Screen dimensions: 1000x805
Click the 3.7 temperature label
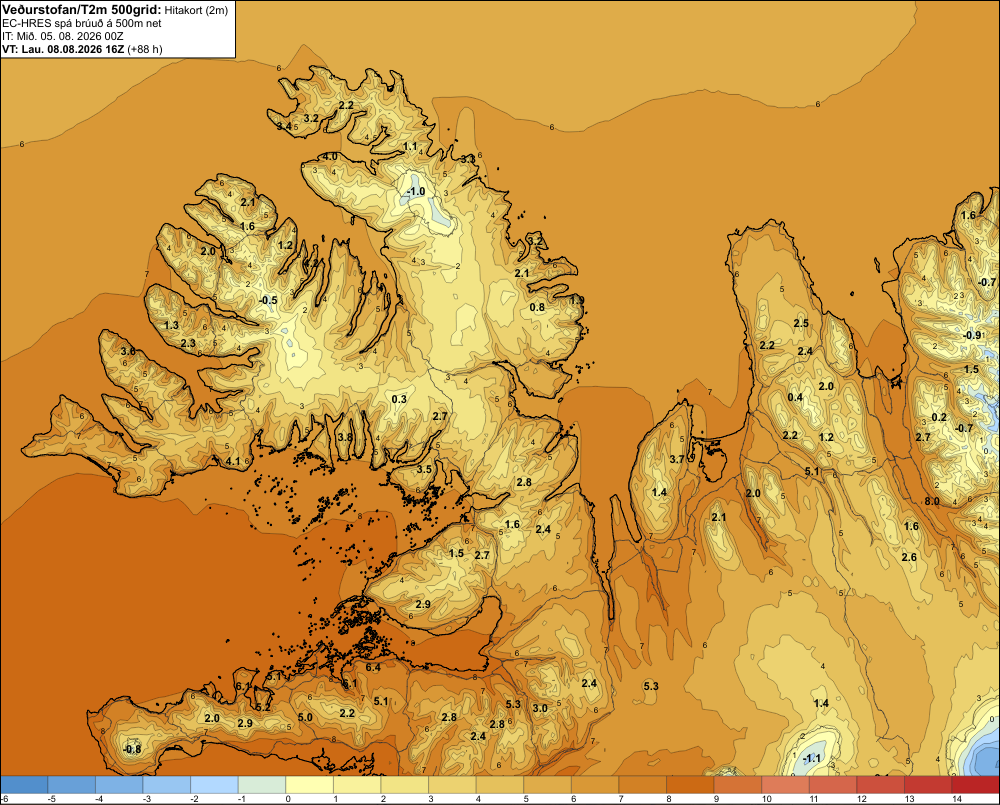tap(677, 459)
